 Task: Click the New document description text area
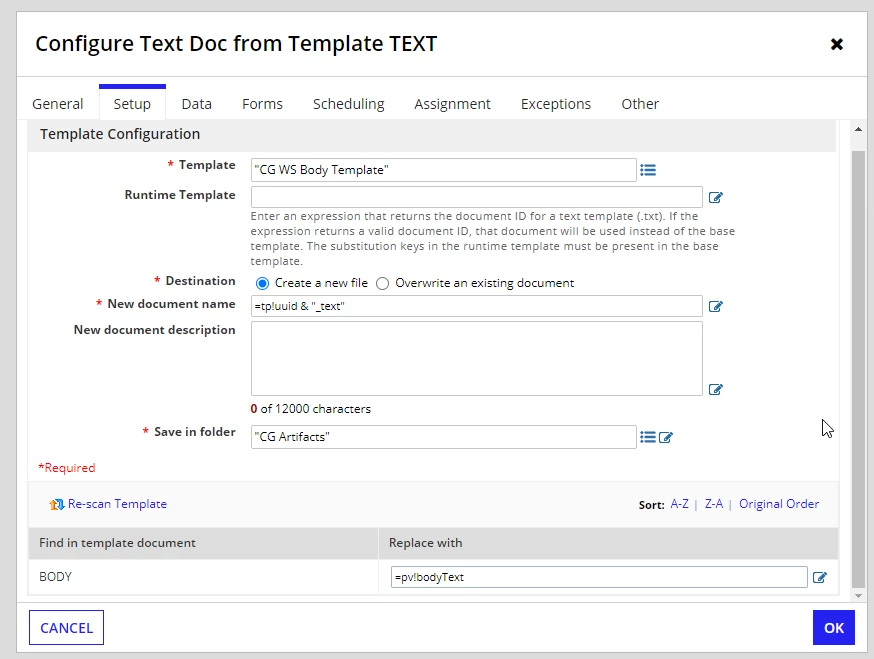(477, 358)
